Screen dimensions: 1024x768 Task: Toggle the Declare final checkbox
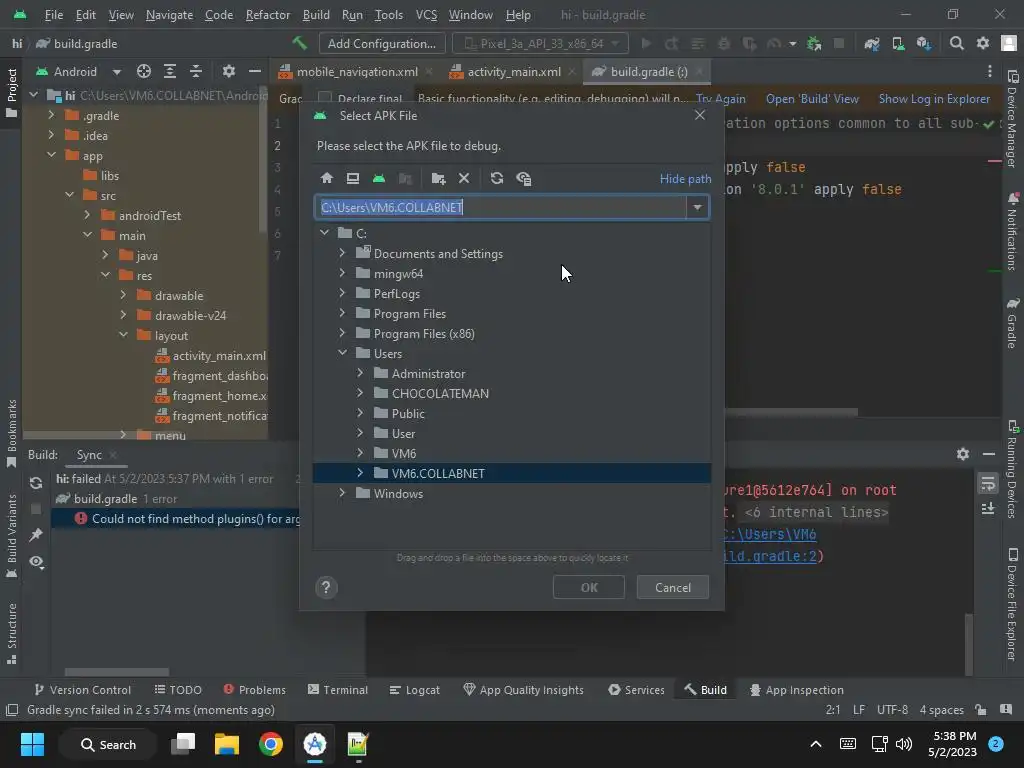pos(325,99)
